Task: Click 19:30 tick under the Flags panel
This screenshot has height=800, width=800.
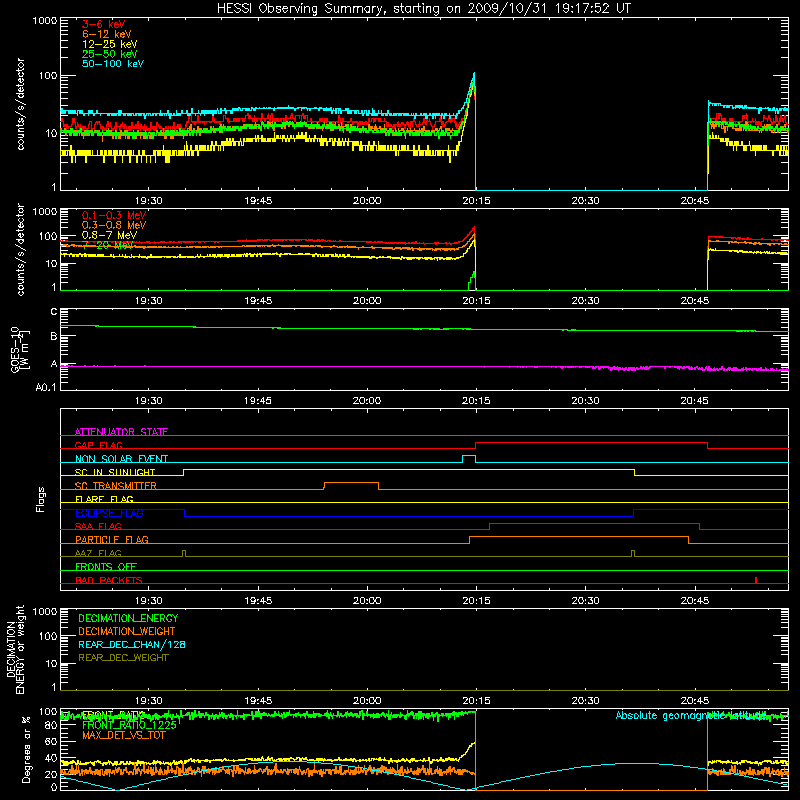Action: tap(148, 601)
